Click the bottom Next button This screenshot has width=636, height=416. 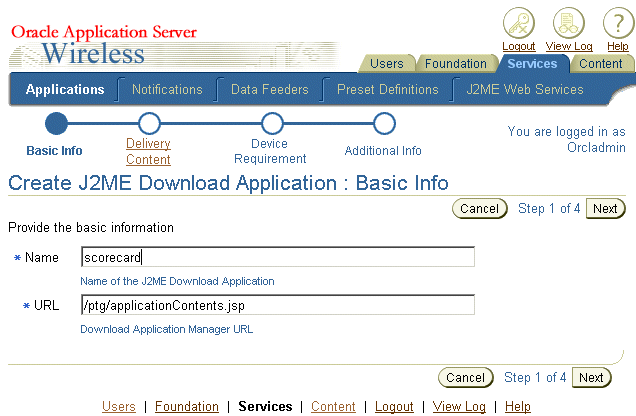[591, 377]
